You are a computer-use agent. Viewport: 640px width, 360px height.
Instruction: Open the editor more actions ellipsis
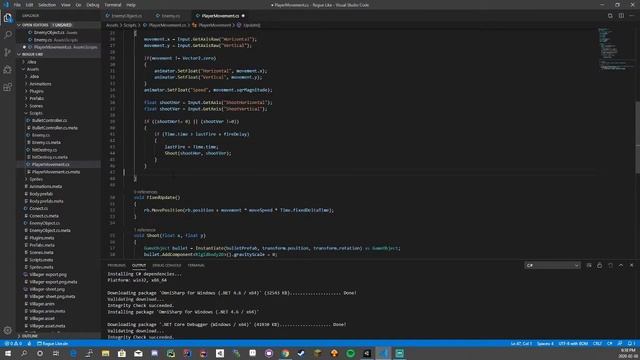pyautogui.click(x=631, y=16)
